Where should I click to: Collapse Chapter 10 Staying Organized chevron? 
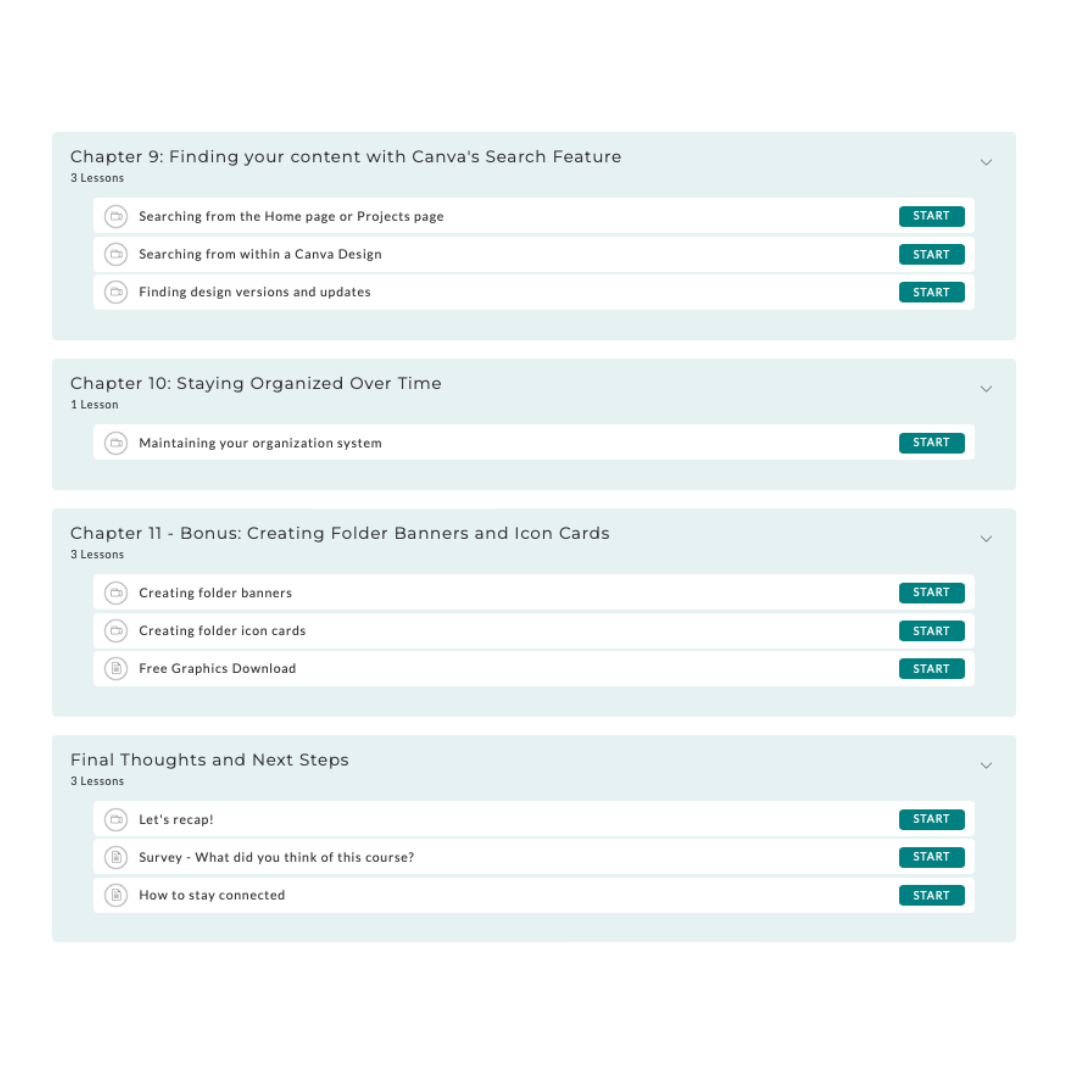[986, 389]
